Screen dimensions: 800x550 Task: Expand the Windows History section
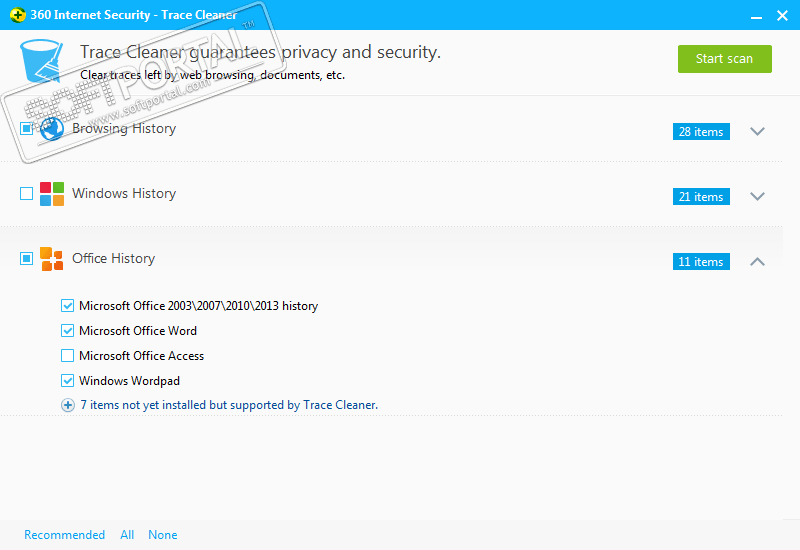point(757,196)
